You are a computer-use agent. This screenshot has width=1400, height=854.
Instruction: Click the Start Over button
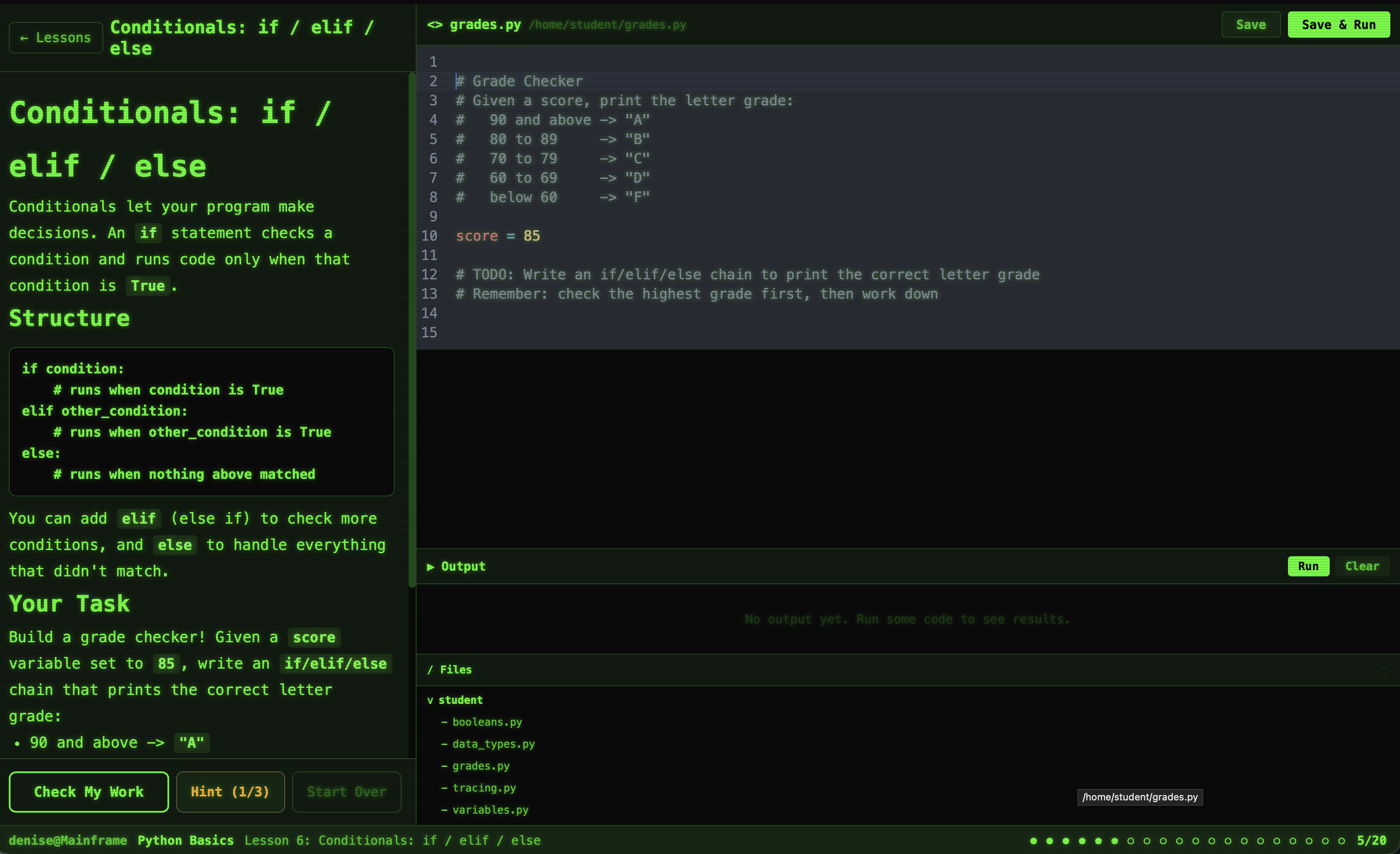tap(347, 792)
